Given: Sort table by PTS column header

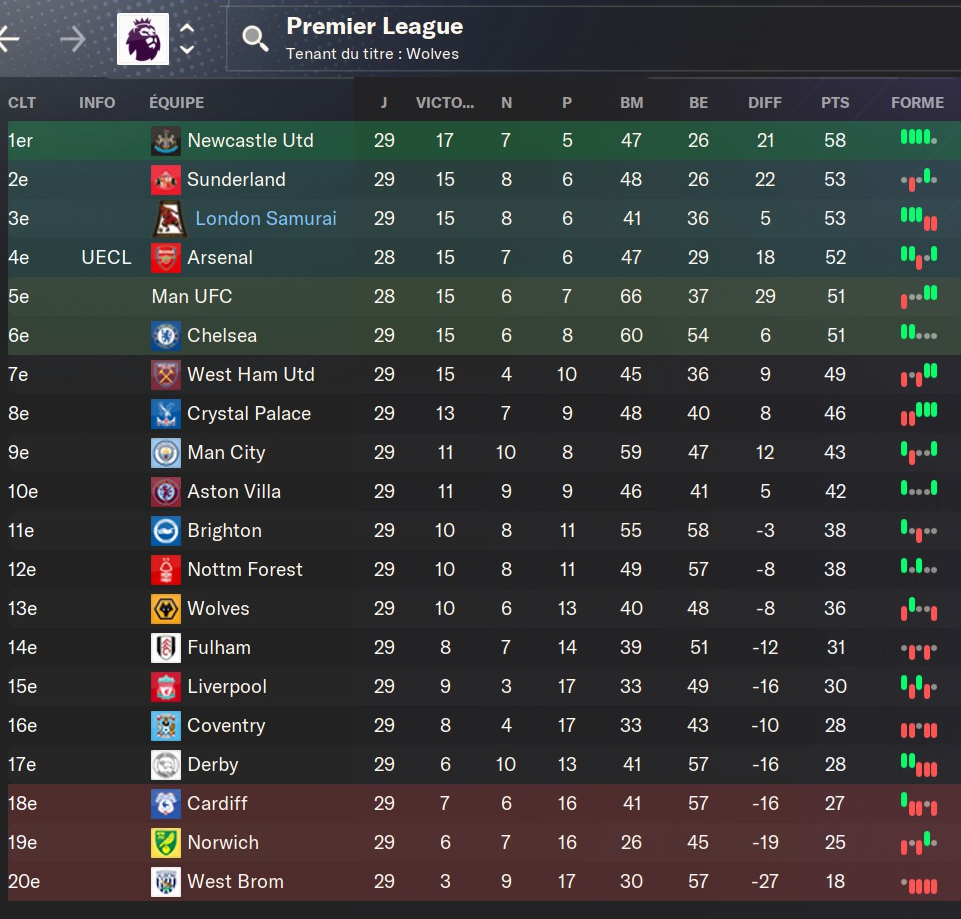Looking at the screenshot, I should tap(835, 102).
